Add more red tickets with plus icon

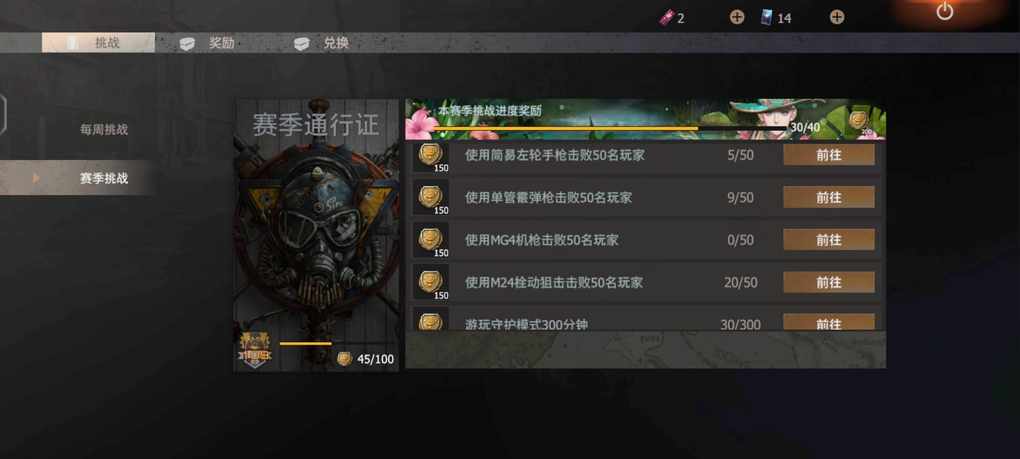[x=736, y=18]
